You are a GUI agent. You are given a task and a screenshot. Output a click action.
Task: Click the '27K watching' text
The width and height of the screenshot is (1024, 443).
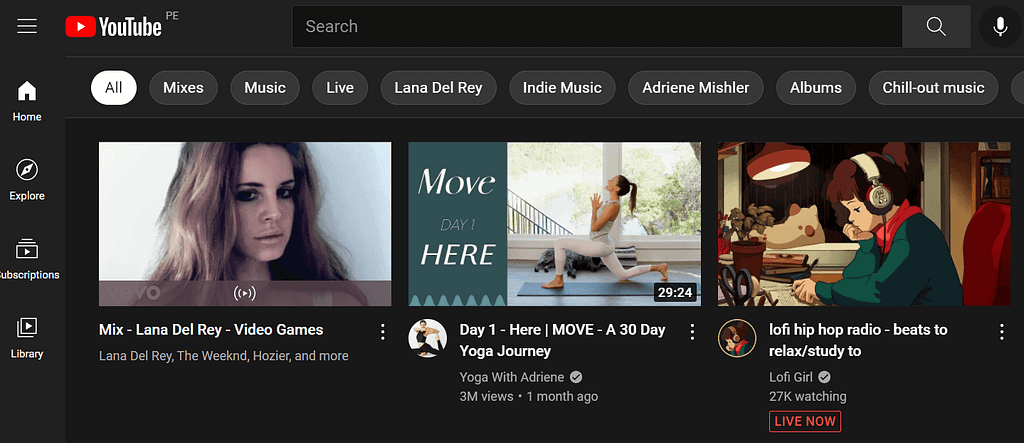[807, 396]
